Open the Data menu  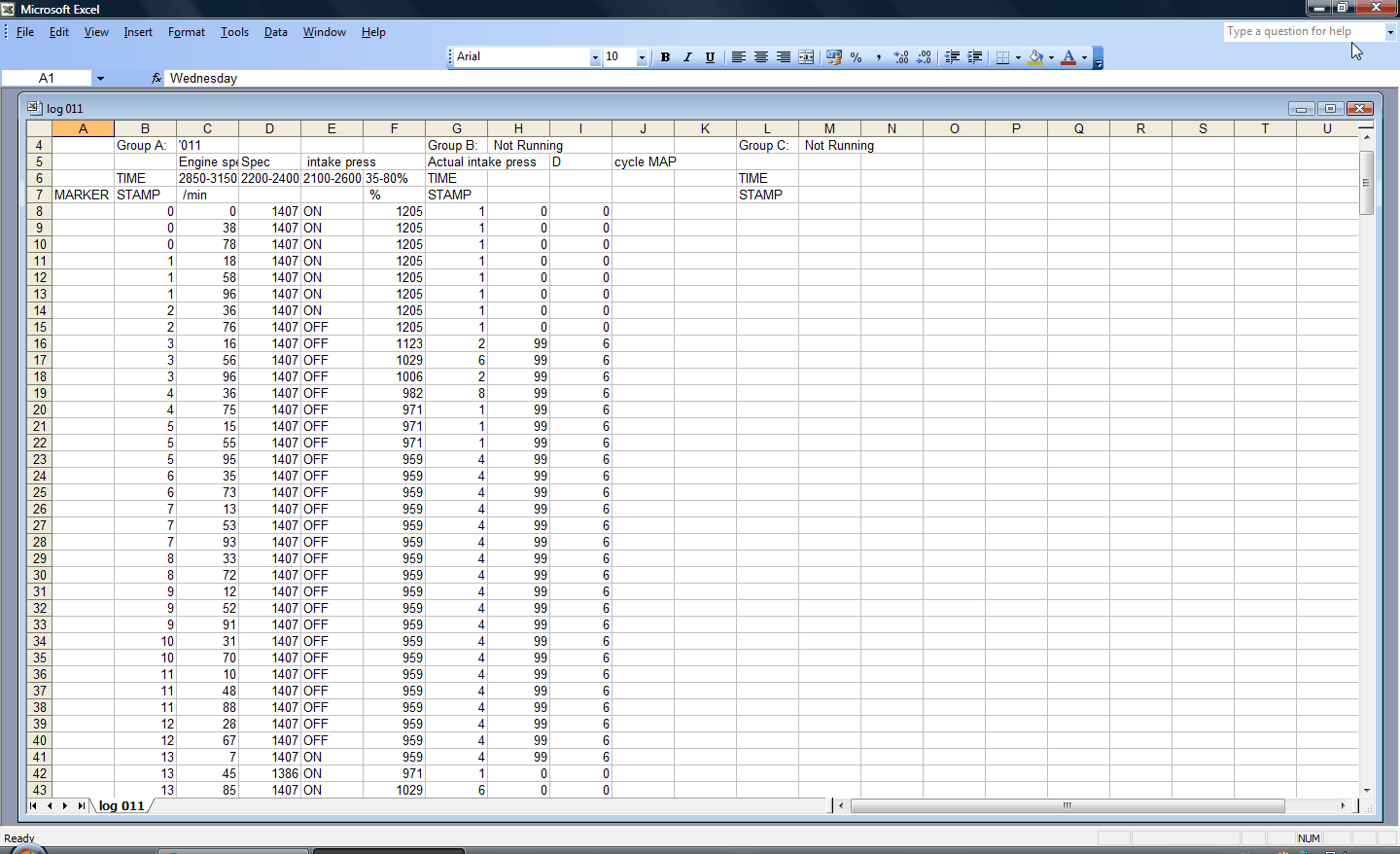(x=275, y=32)
